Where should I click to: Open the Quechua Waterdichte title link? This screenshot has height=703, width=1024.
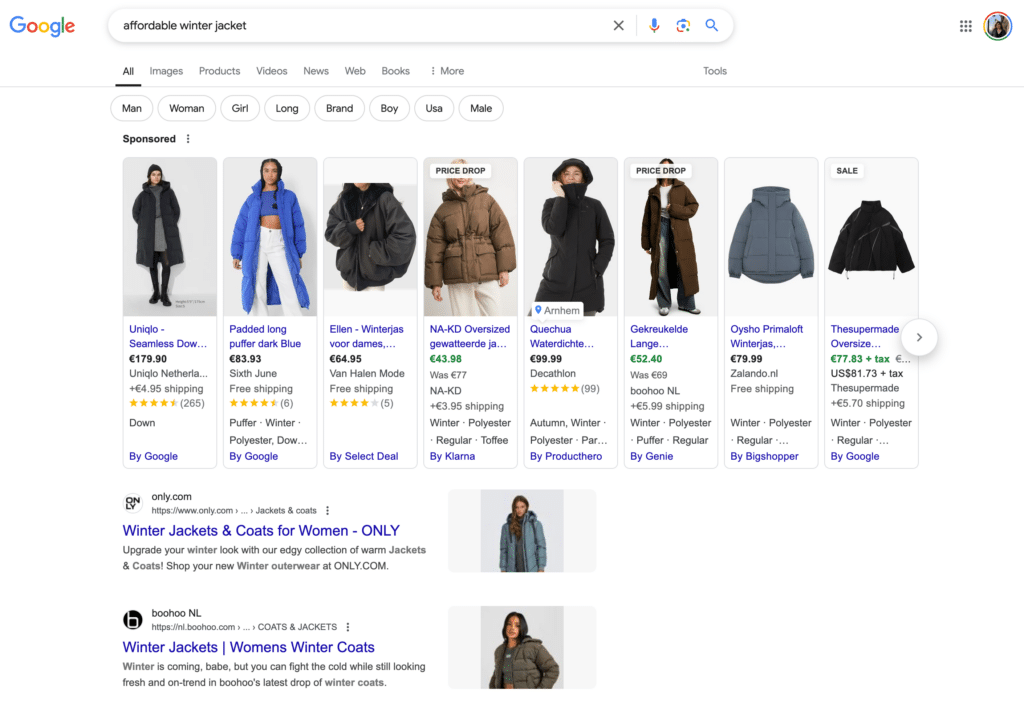pyautogui.click(x=562, y=336)
